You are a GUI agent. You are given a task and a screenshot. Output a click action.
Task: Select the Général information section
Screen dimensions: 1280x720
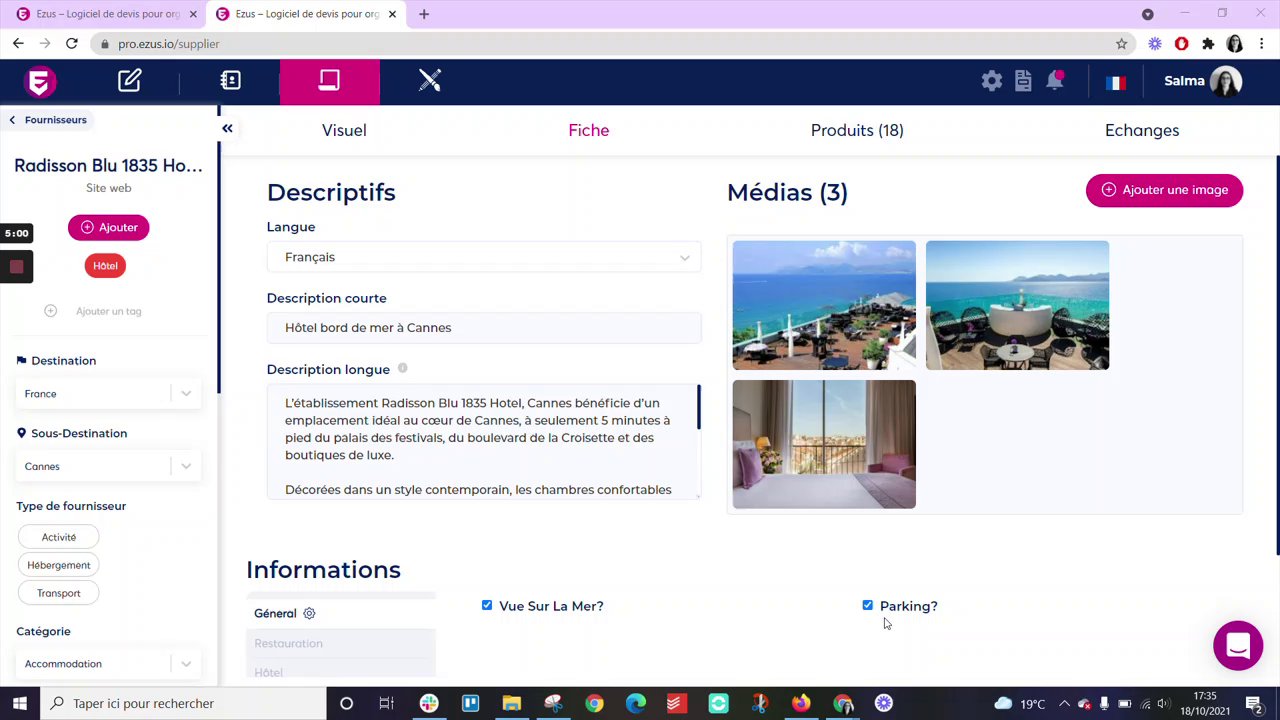click(275, 614)
